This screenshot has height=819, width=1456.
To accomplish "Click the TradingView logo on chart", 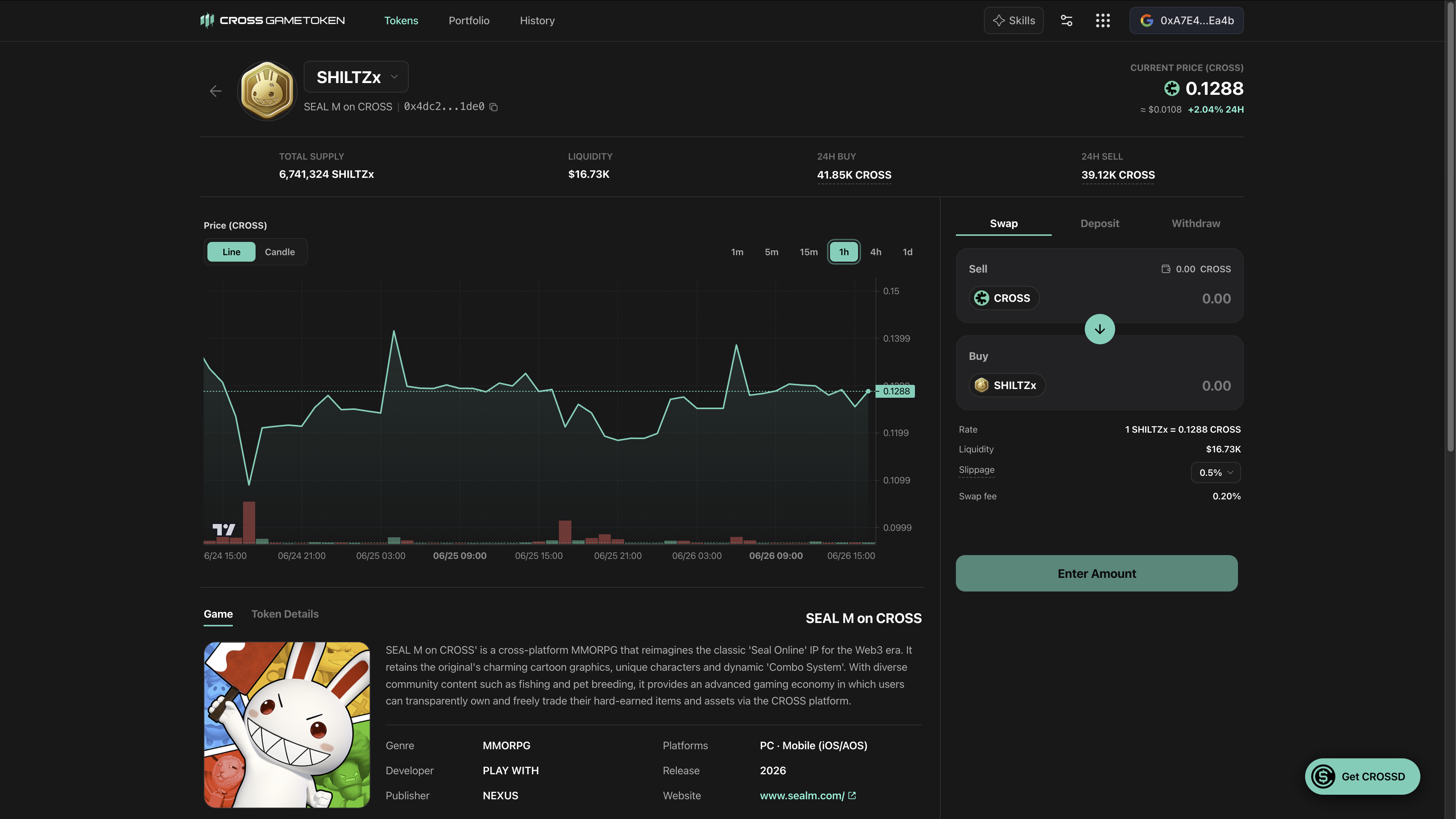I will tap(224, 530).
